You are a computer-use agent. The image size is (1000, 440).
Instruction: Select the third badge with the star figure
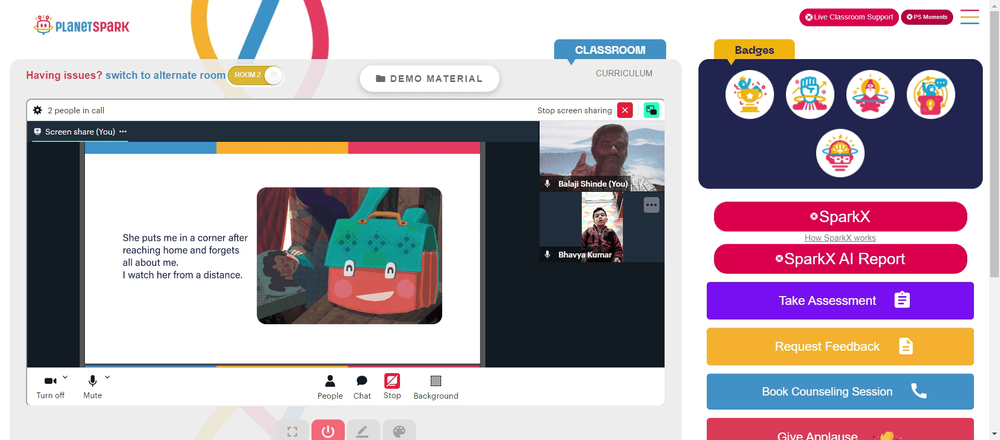871,94
